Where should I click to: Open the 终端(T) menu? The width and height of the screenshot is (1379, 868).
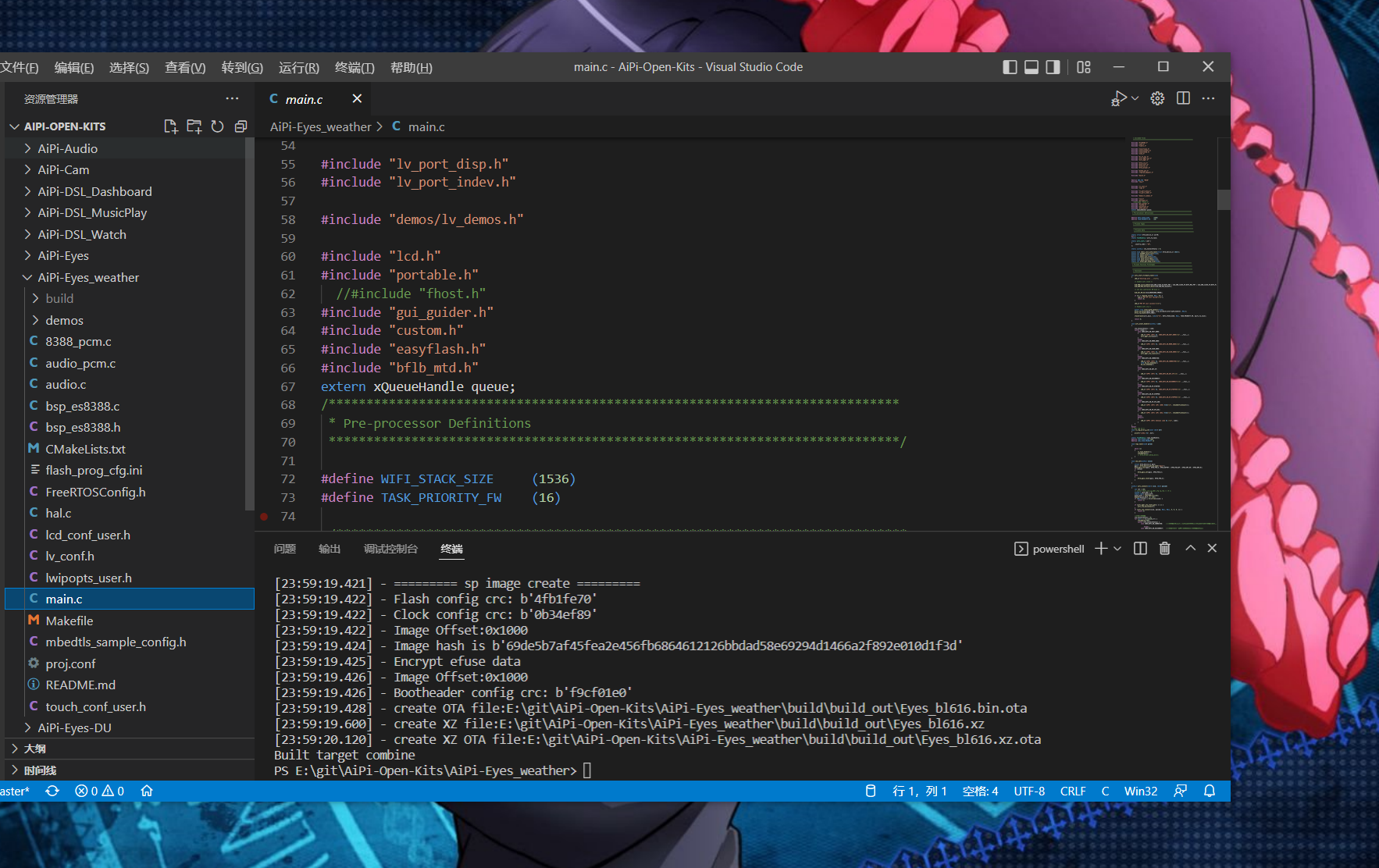tap(355, 68)
